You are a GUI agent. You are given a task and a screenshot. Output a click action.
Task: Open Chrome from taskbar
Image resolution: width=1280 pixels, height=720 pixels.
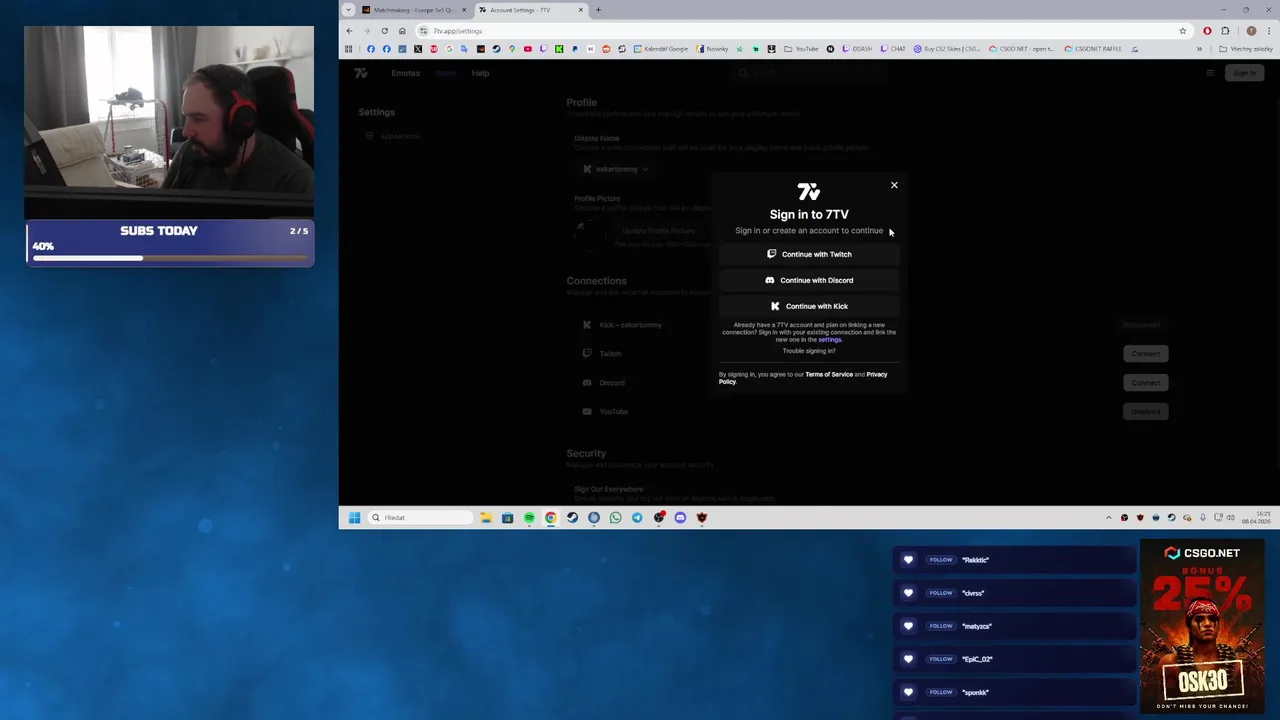551,518
